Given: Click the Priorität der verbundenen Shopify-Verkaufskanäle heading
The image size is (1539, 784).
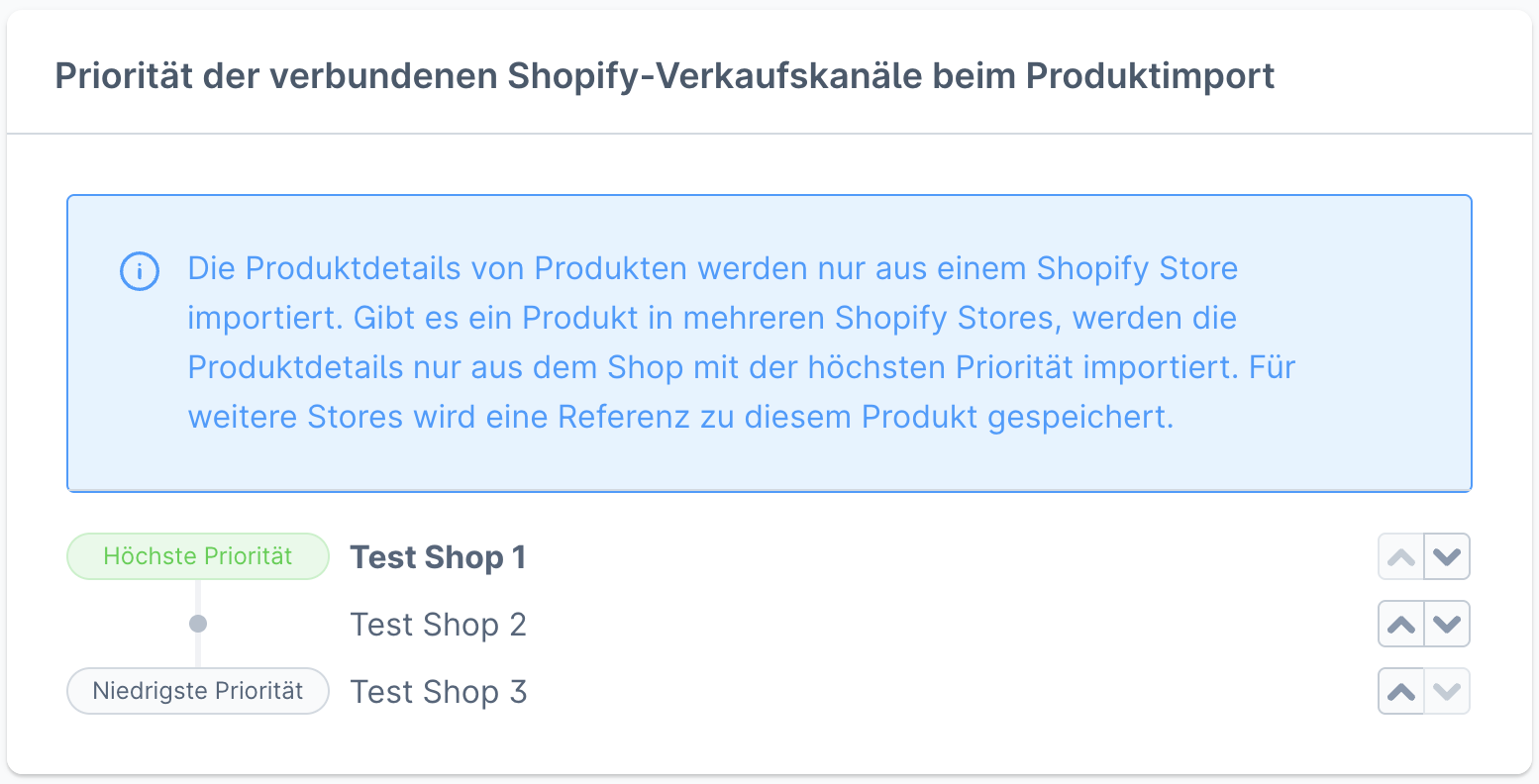Looking at the screenshot, I should (x=665, y=75).
